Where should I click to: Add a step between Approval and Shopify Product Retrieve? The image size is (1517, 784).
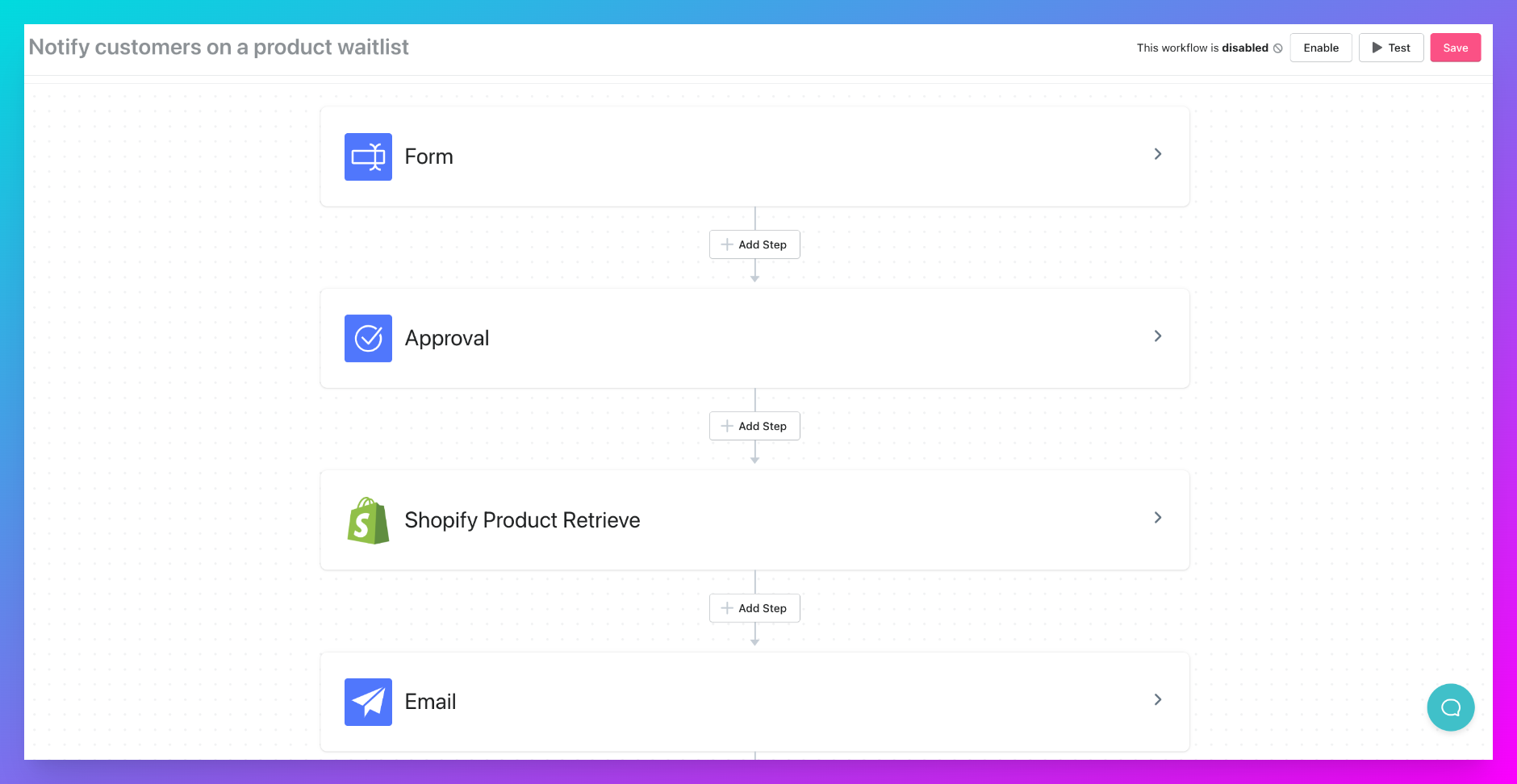(x=754, y=425)
